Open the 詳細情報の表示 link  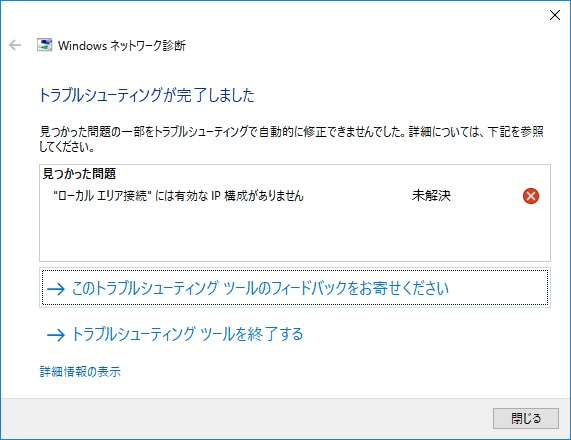tap(80, 372)
